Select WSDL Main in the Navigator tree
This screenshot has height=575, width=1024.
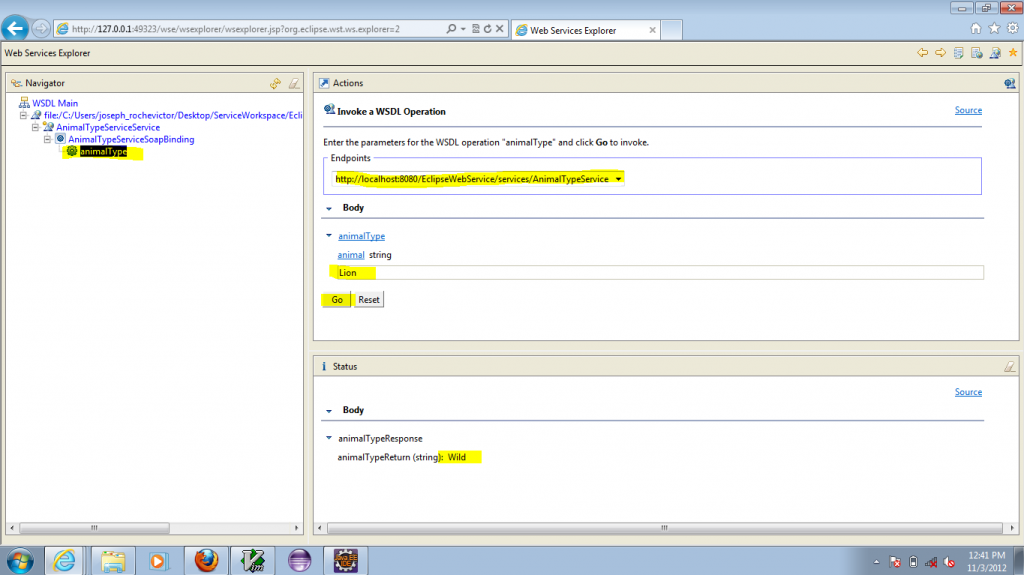click(54, 103)
